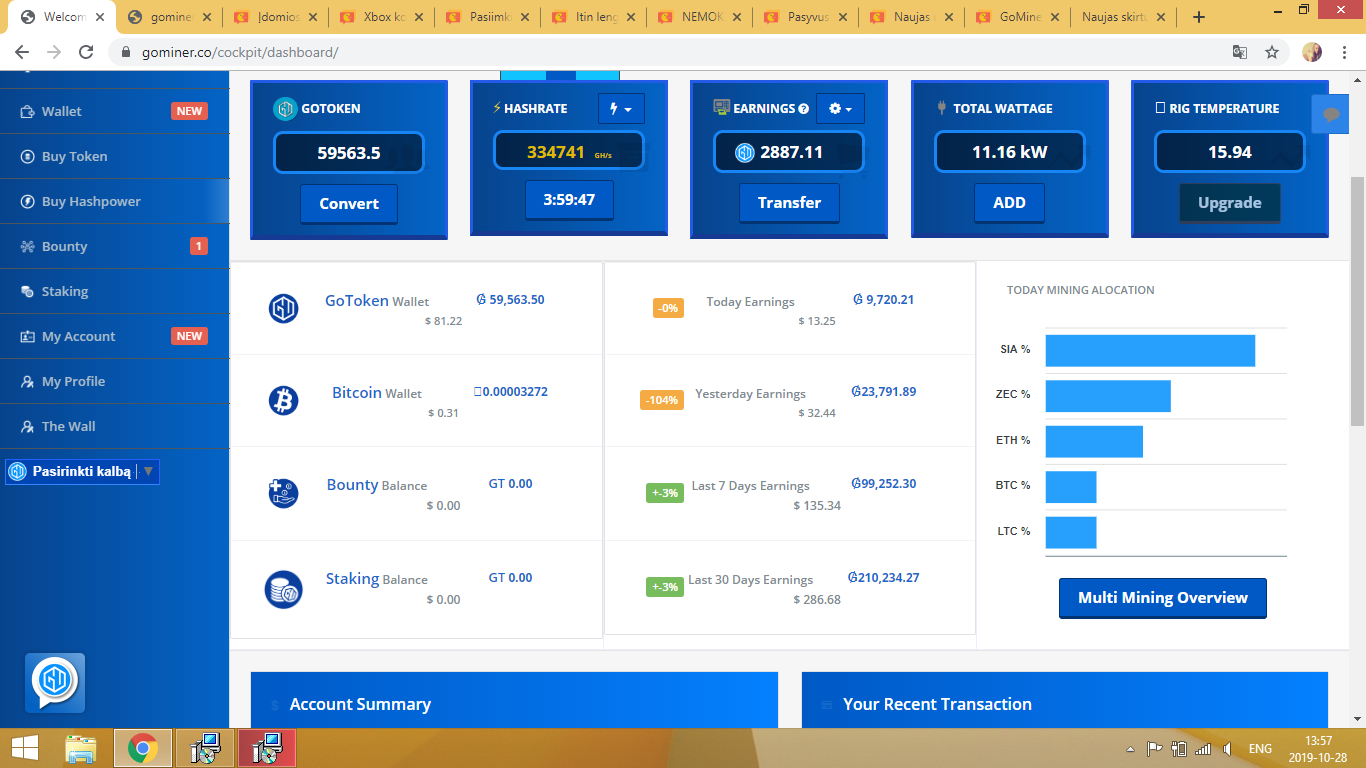This screenshot has width=1366, height=768.
Task: Go to The Wall sidebar item
Action: tap(114, 426)
